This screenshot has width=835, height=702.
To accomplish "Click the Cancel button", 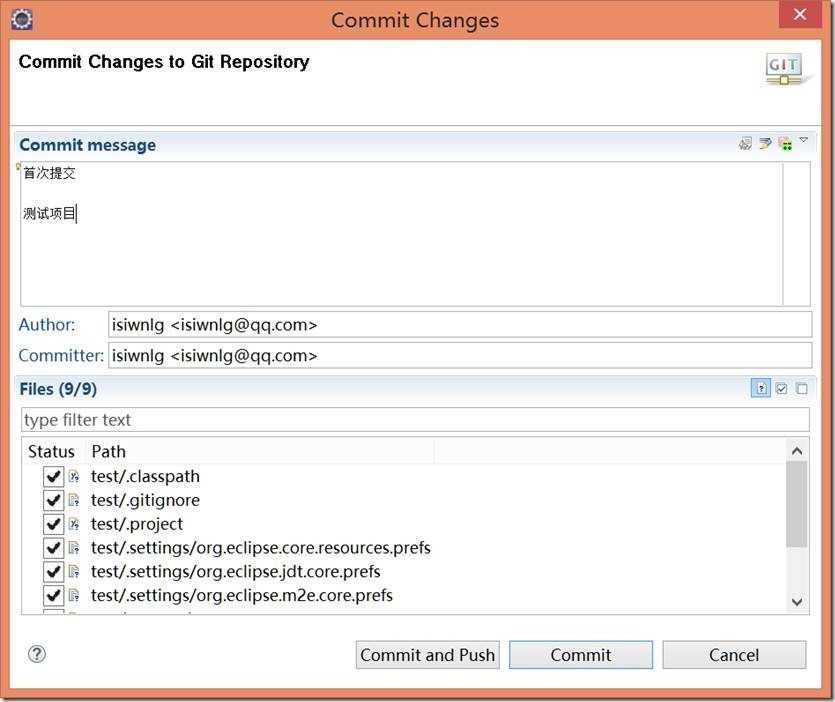I will coord(734,655).
